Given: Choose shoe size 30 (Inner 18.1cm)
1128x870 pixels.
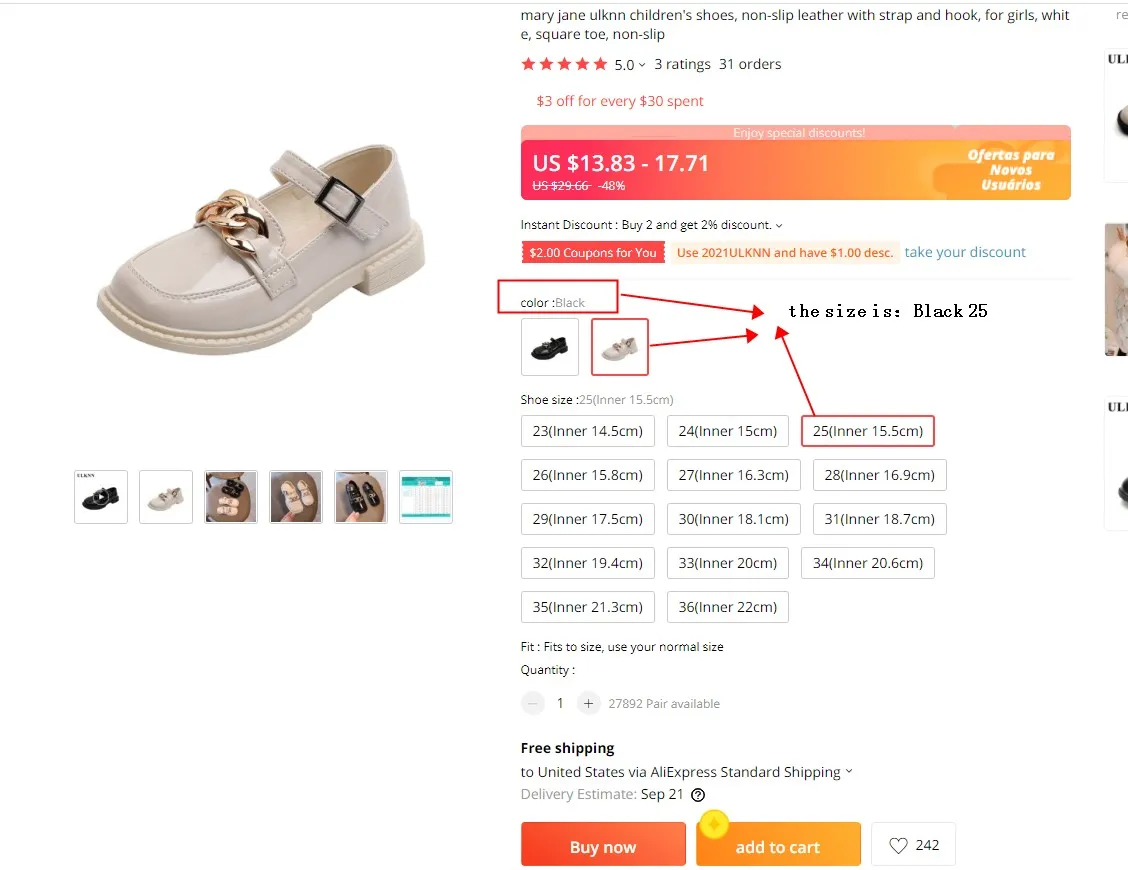Looking at the screenshot, I should click(x=733, y=519).
